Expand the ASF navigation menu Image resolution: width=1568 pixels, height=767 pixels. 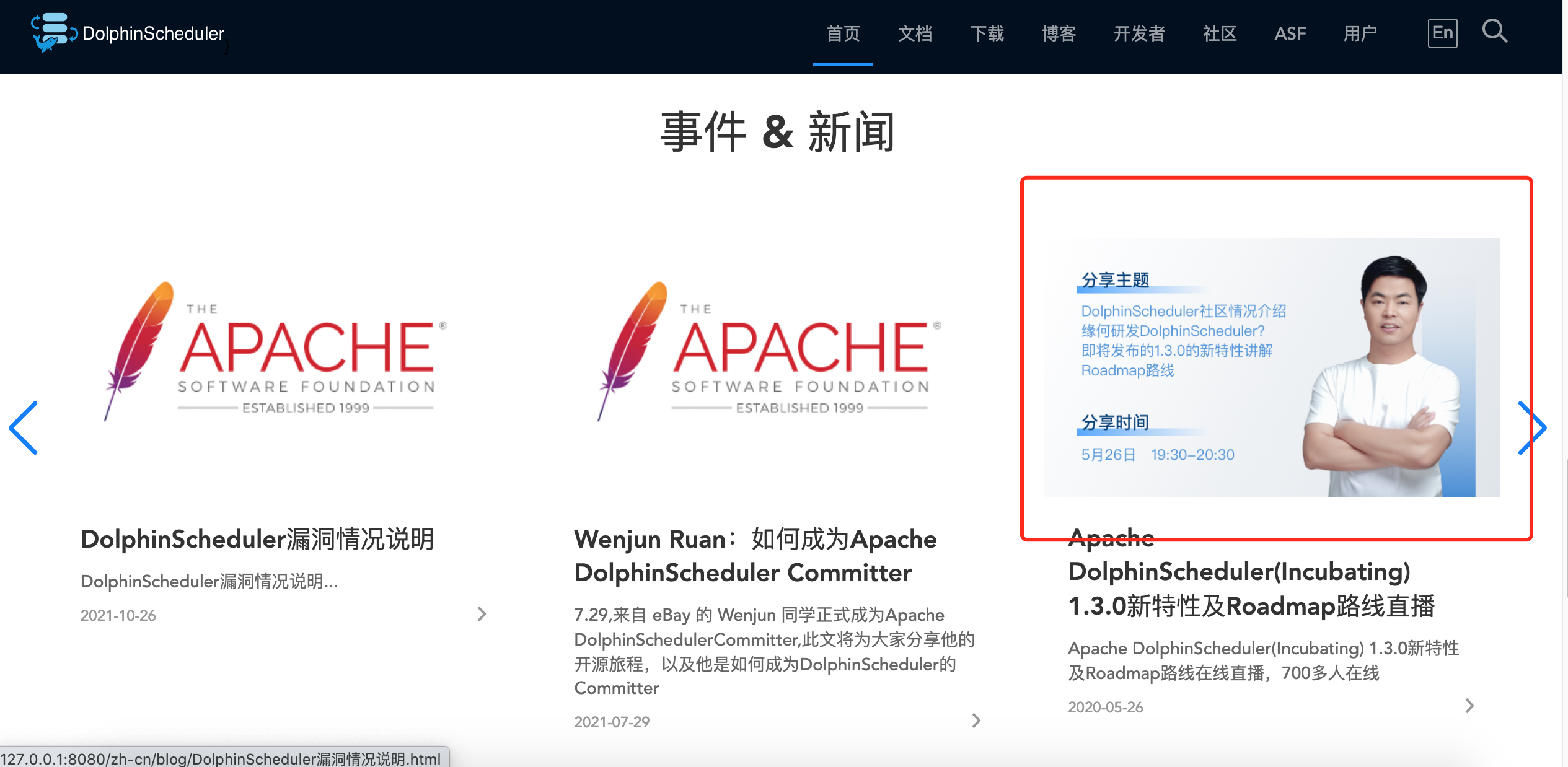(x=1290, y=33)
